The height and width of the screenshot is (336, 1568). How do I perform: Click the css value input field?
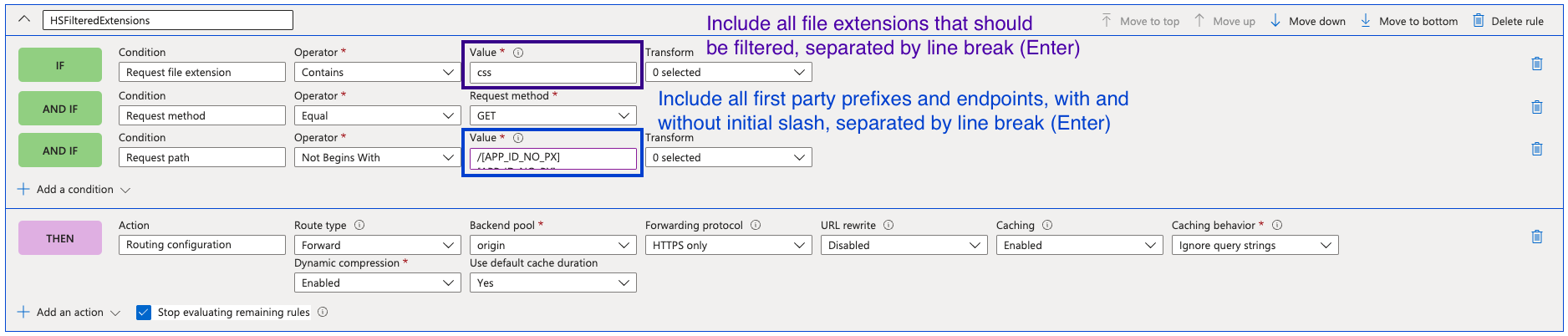(x=552, y=73)
